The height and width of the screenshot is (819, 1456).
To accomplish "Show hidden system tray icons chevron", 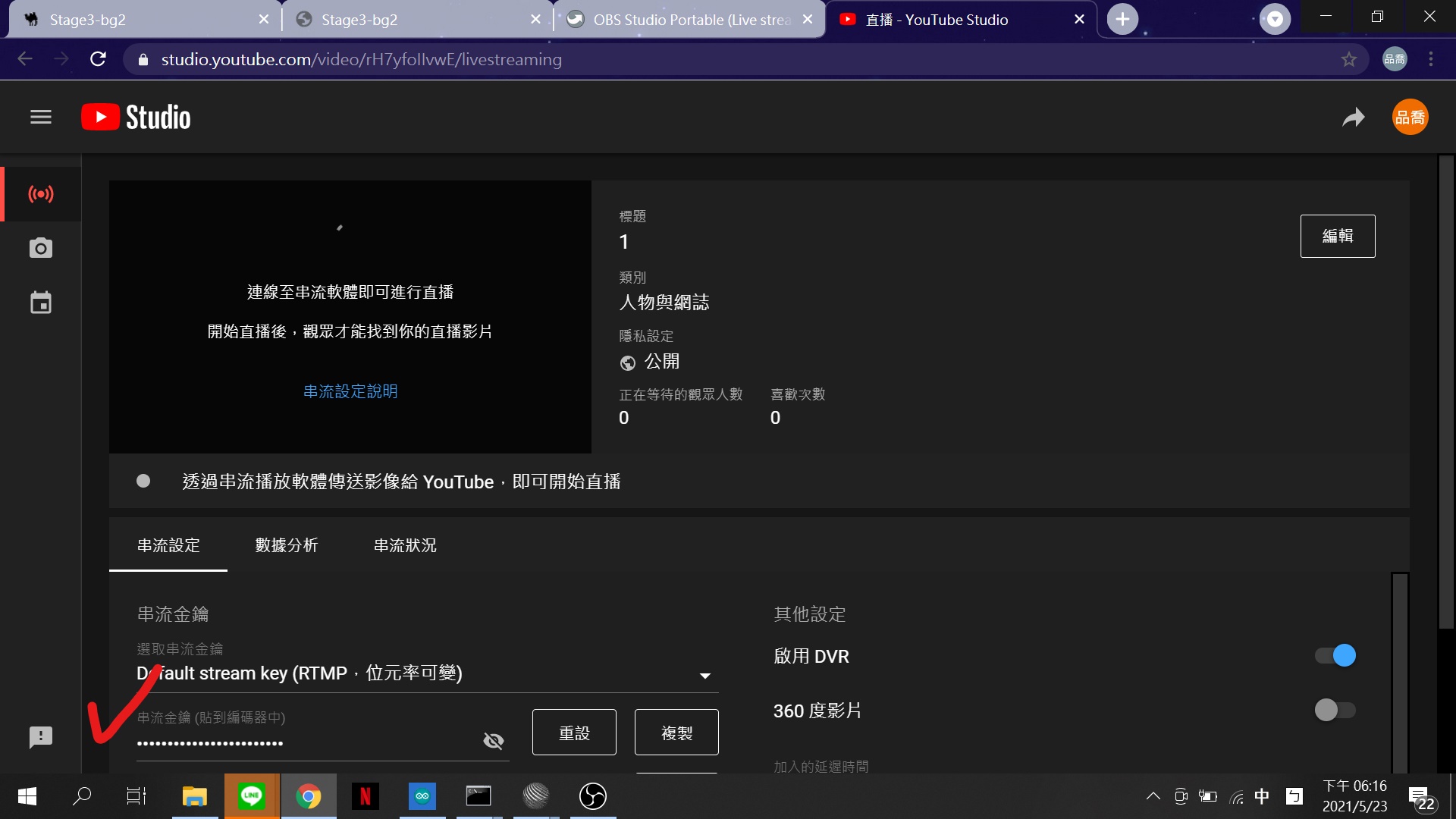I will [1153, 796].
